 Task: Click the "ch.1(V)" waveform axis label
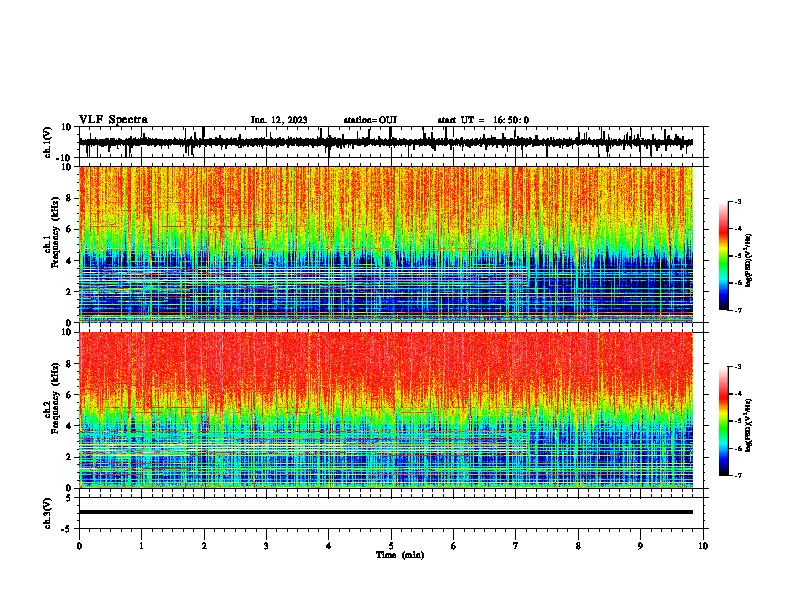(48, 142)
